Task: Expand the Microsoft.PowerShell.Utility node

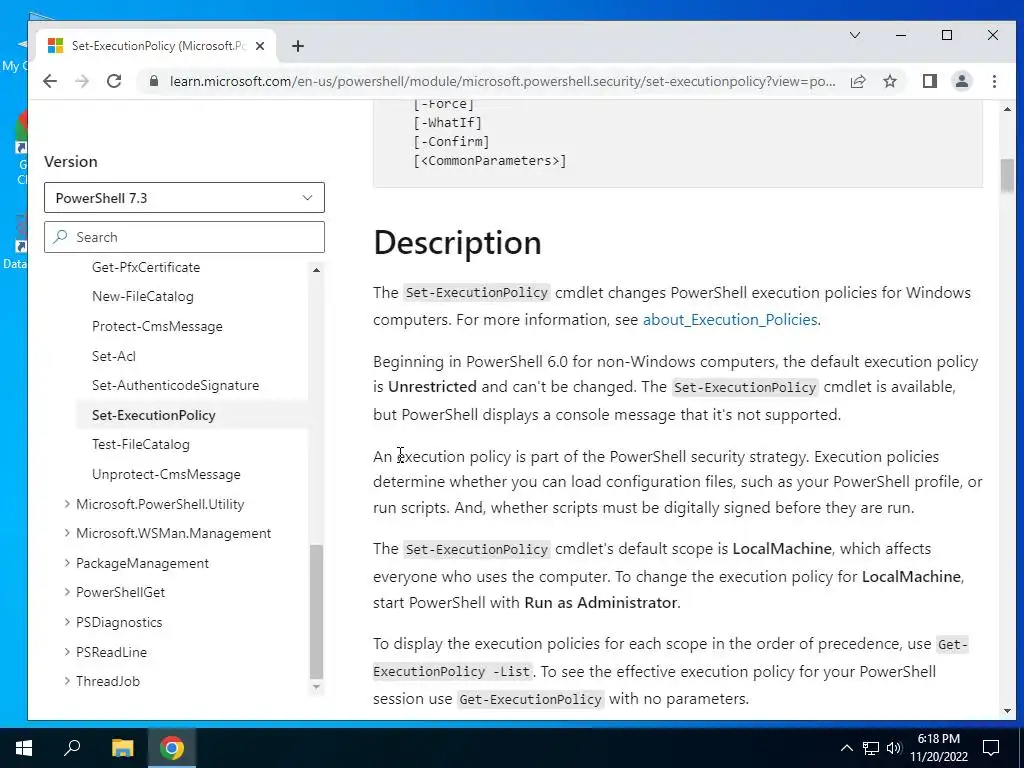Action: pos(67,504)
